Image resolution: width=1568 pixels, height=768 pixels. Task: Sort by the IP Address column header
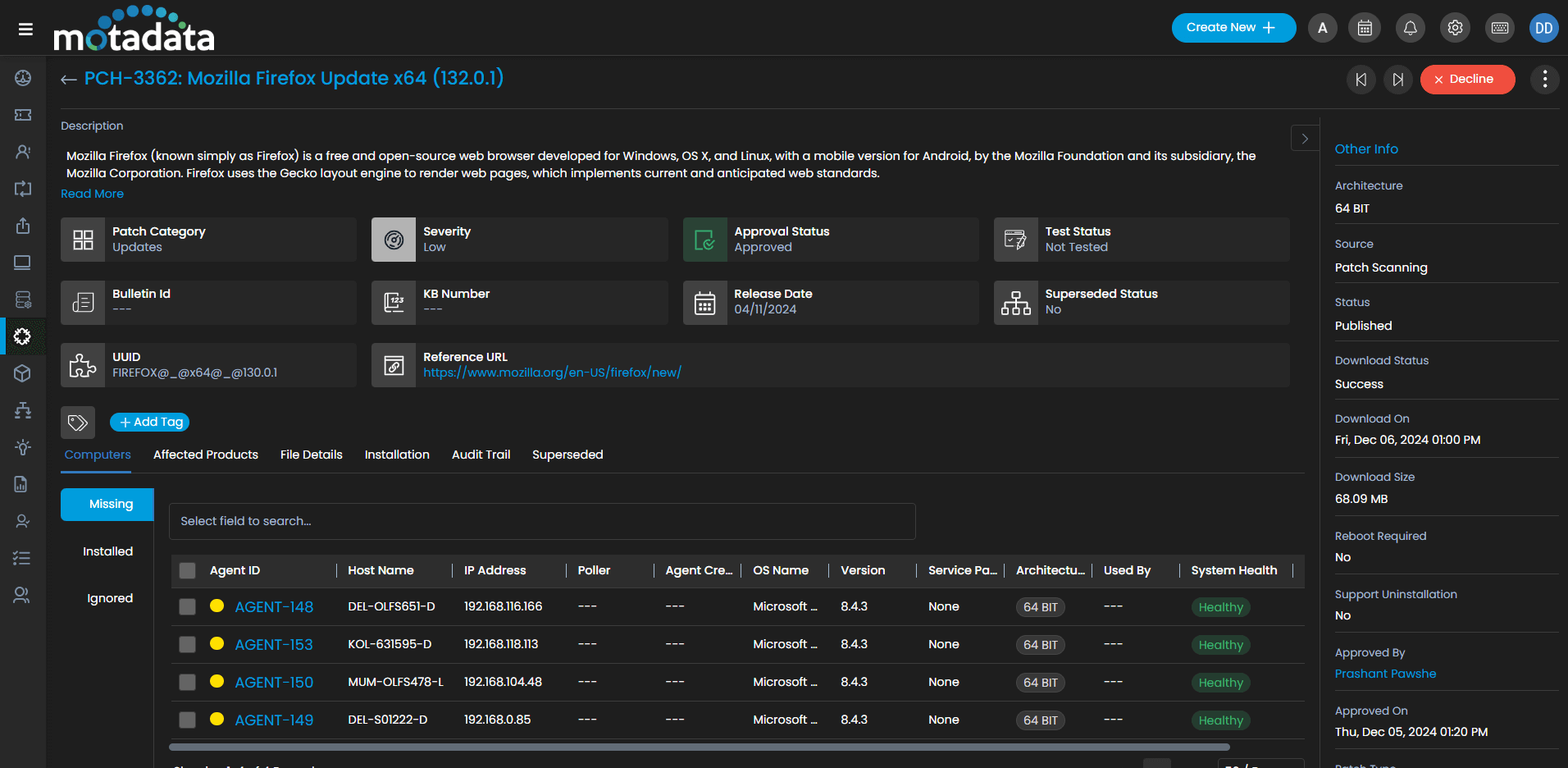pos(495,570)
